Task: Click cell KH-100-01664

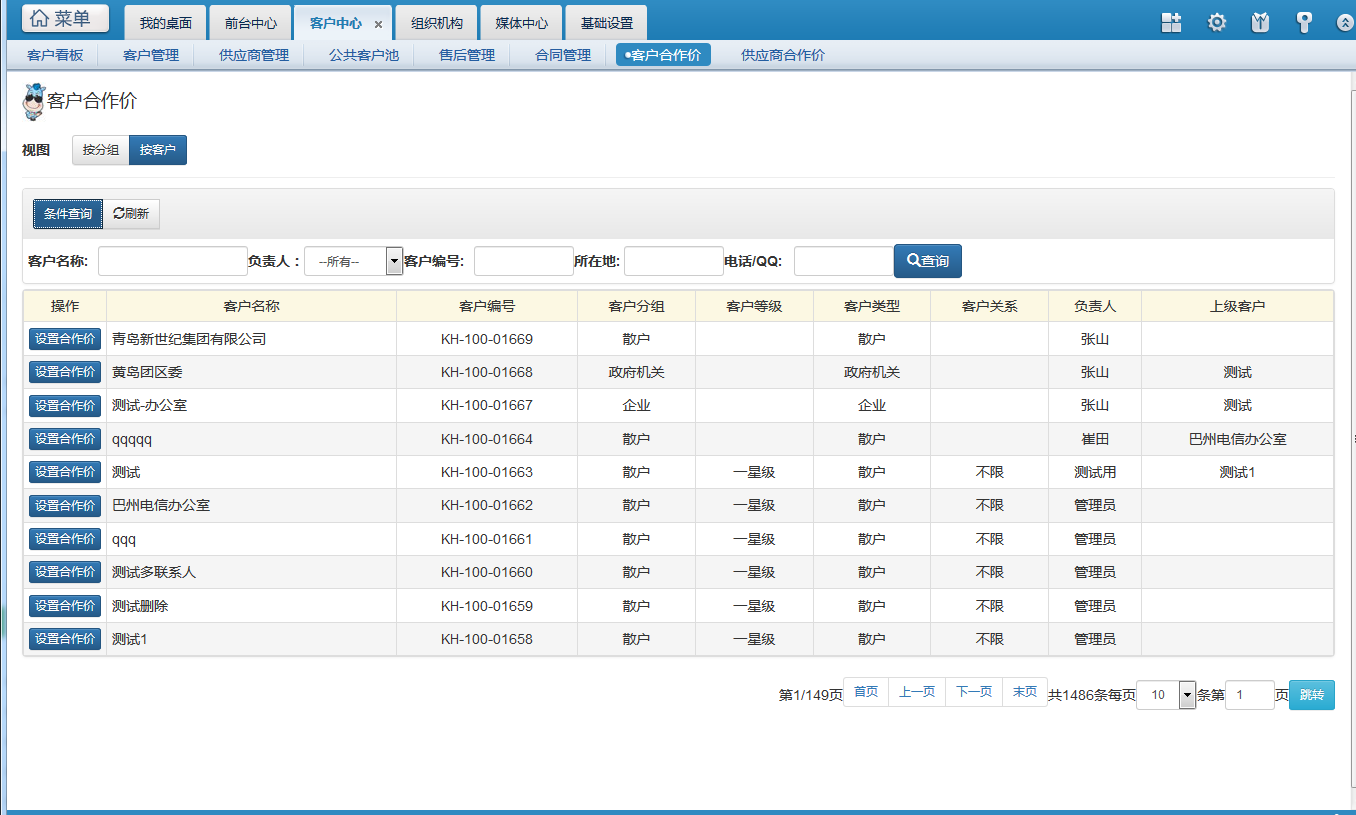Action: [487, 439]
